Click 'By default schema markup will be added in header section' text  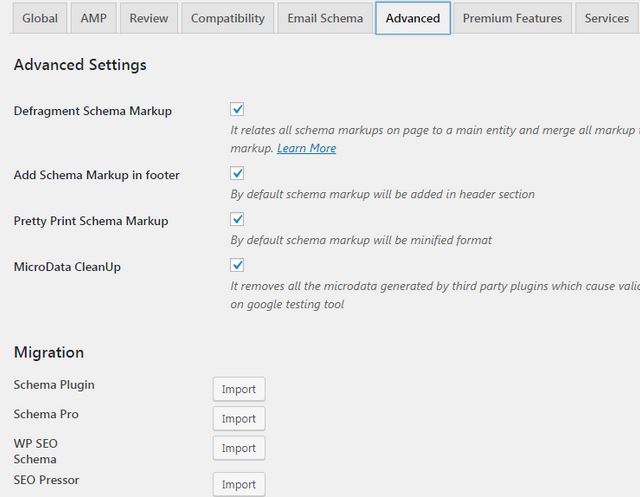pyautogui.click(x=382, y=194)
